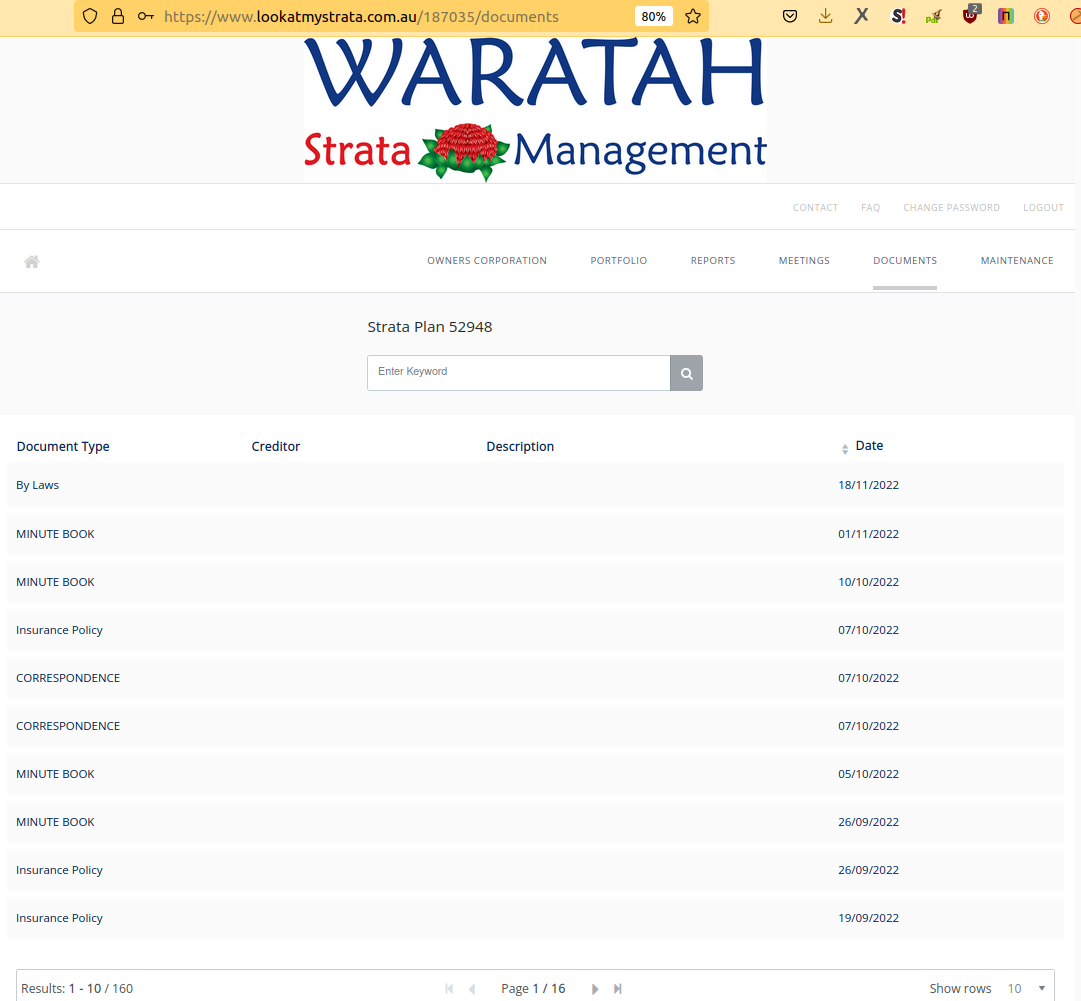Go to the home icon
Screen dimensions: 1081x1001
pyautogui.click(x=32, y=261)
